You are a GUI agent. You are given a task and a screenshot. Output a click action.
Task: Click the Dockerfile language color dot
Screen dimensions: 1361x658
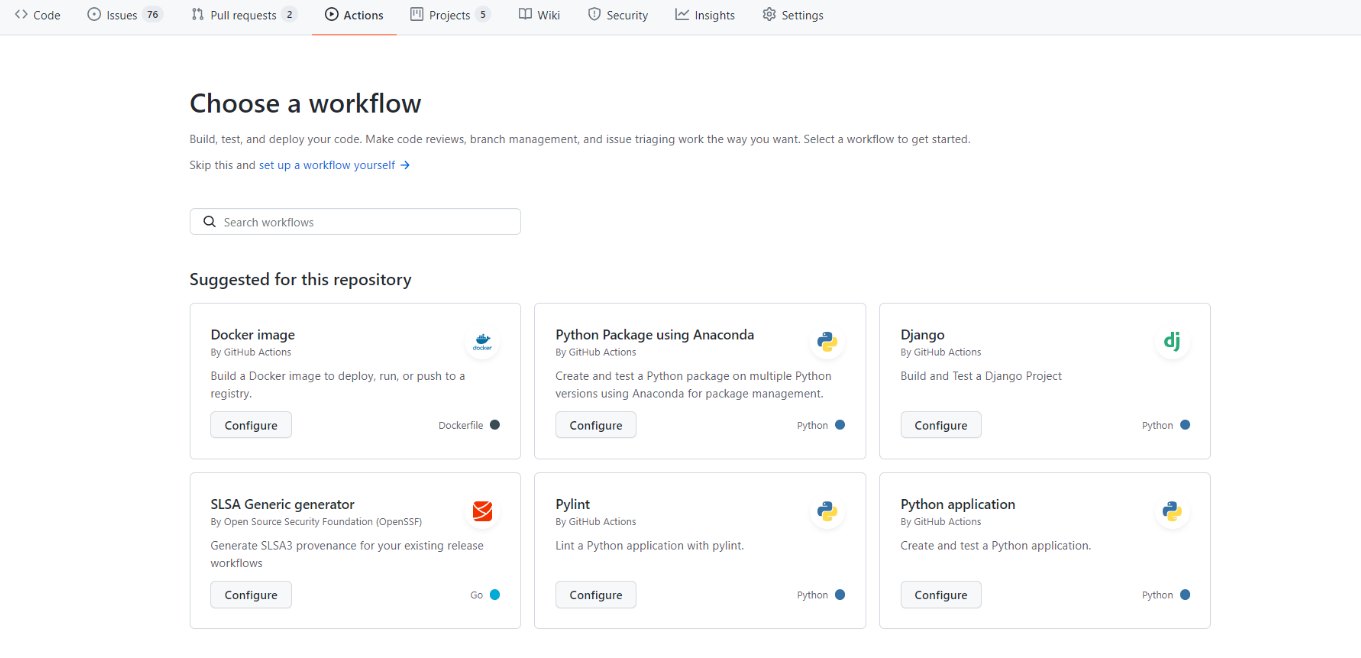pyautogui.click(x=495, y=425)
